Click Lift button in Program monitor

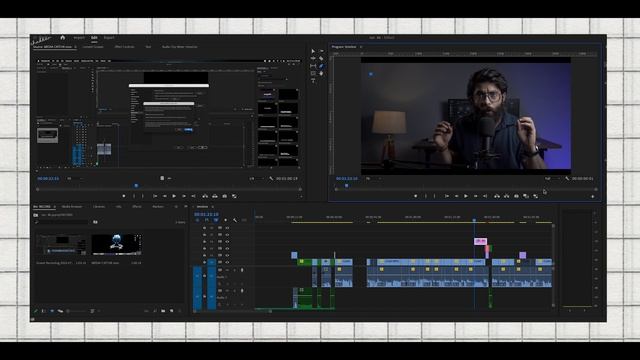pyautogui.click(x=497, y=196)
